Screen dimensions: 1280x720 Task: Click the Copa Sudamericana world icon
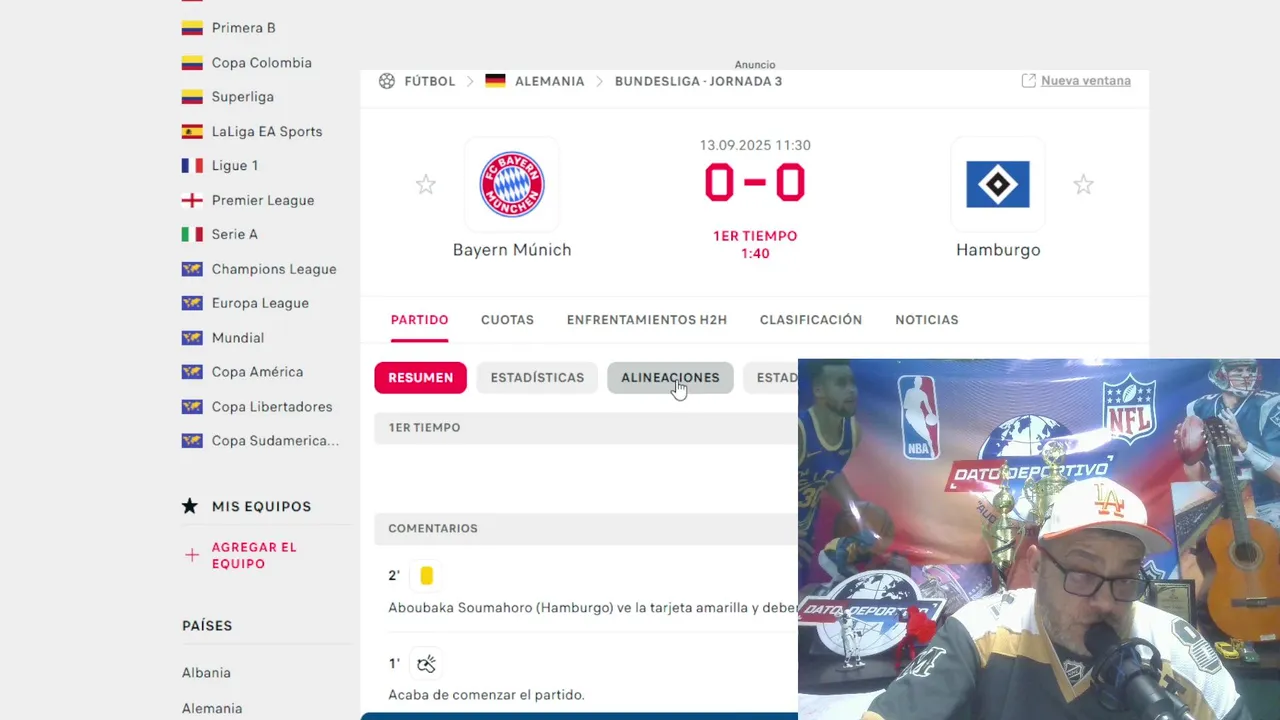(192, 441)
